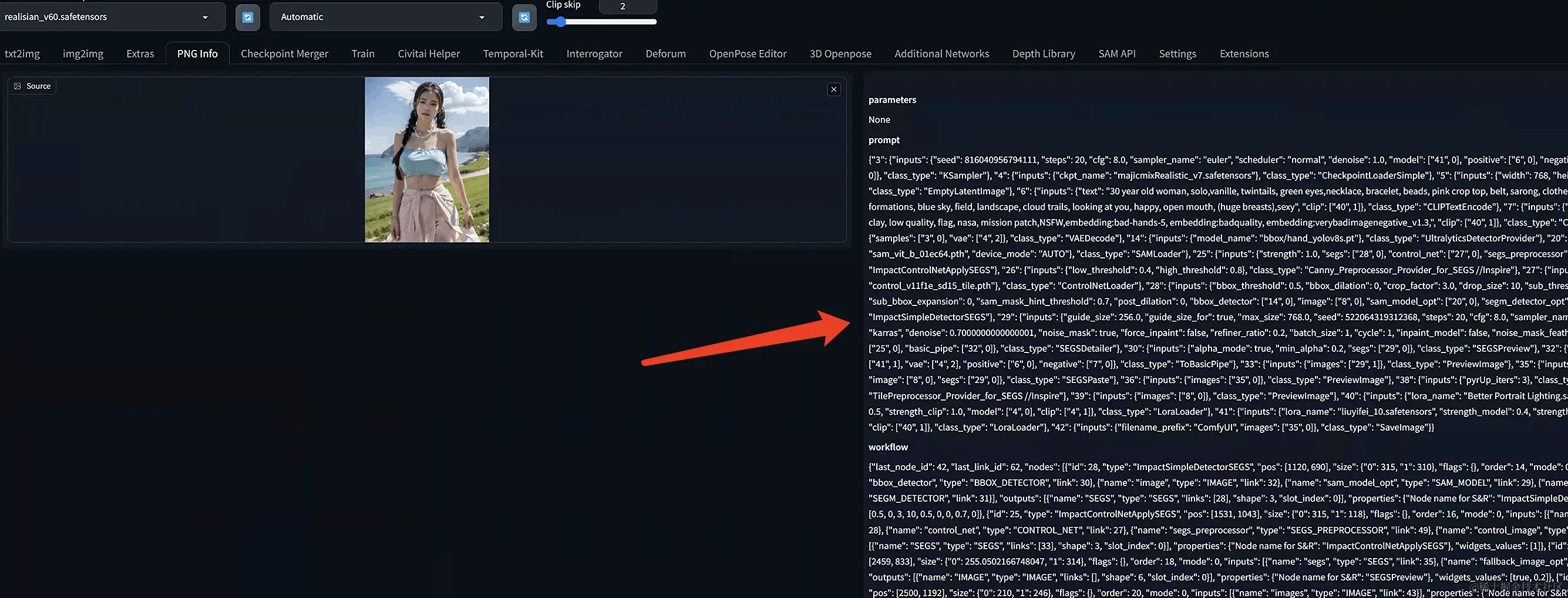
Task: Open the Checkpoint Merger tab
Action: pyautogui.click(x=284, y=53)
